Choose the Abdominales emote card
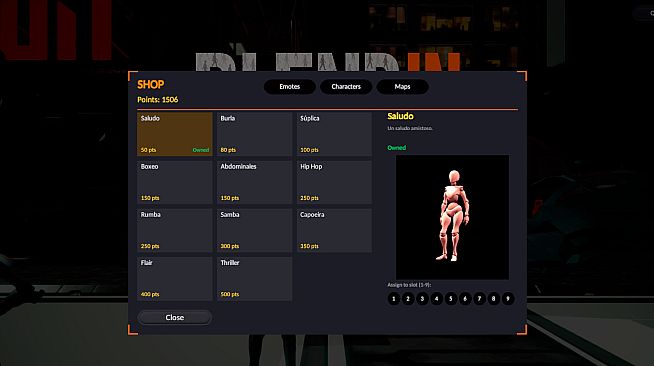Screen dimensions: 654x366 point(254,182)
